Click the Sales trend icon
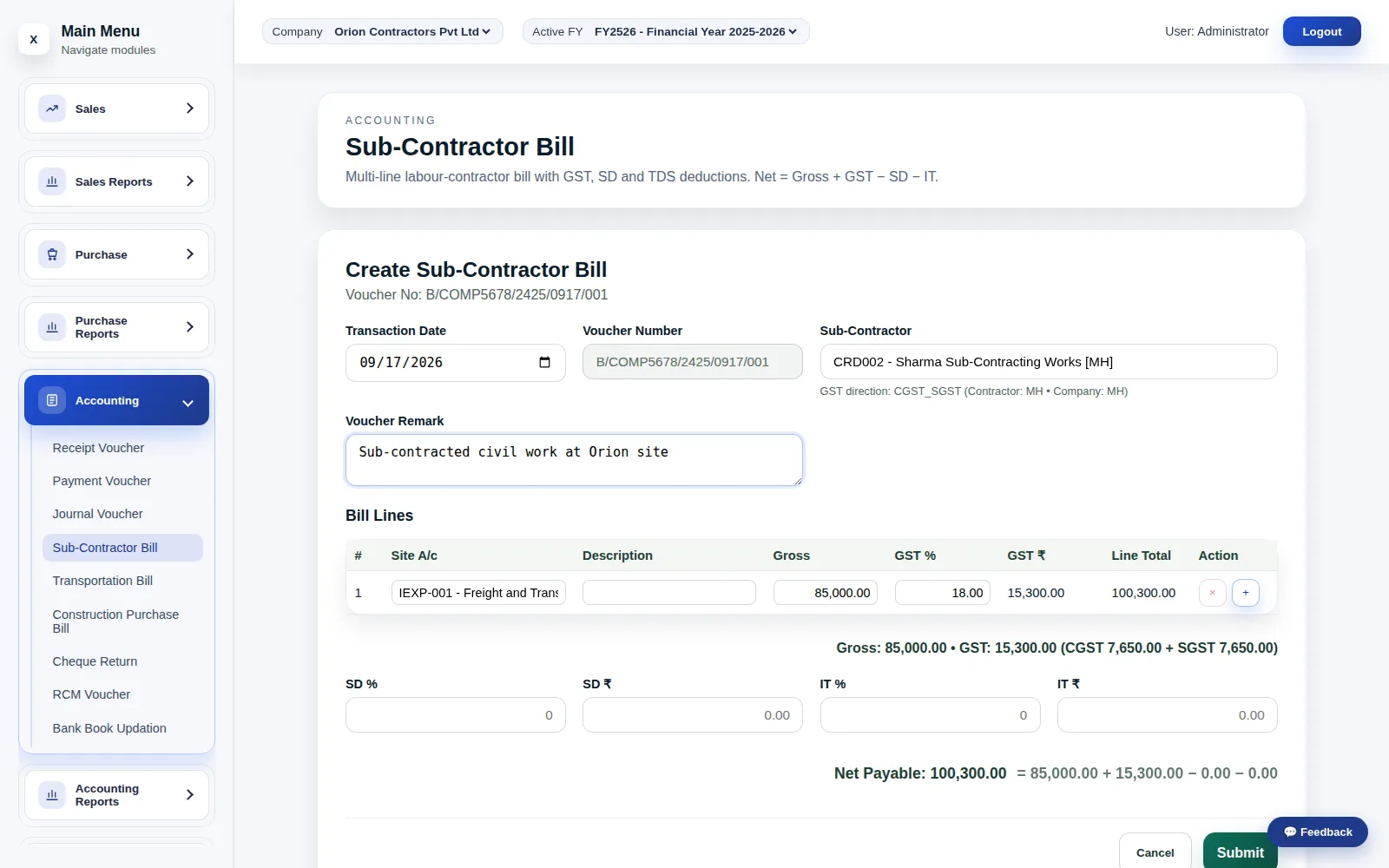 [x=52, y=108]
